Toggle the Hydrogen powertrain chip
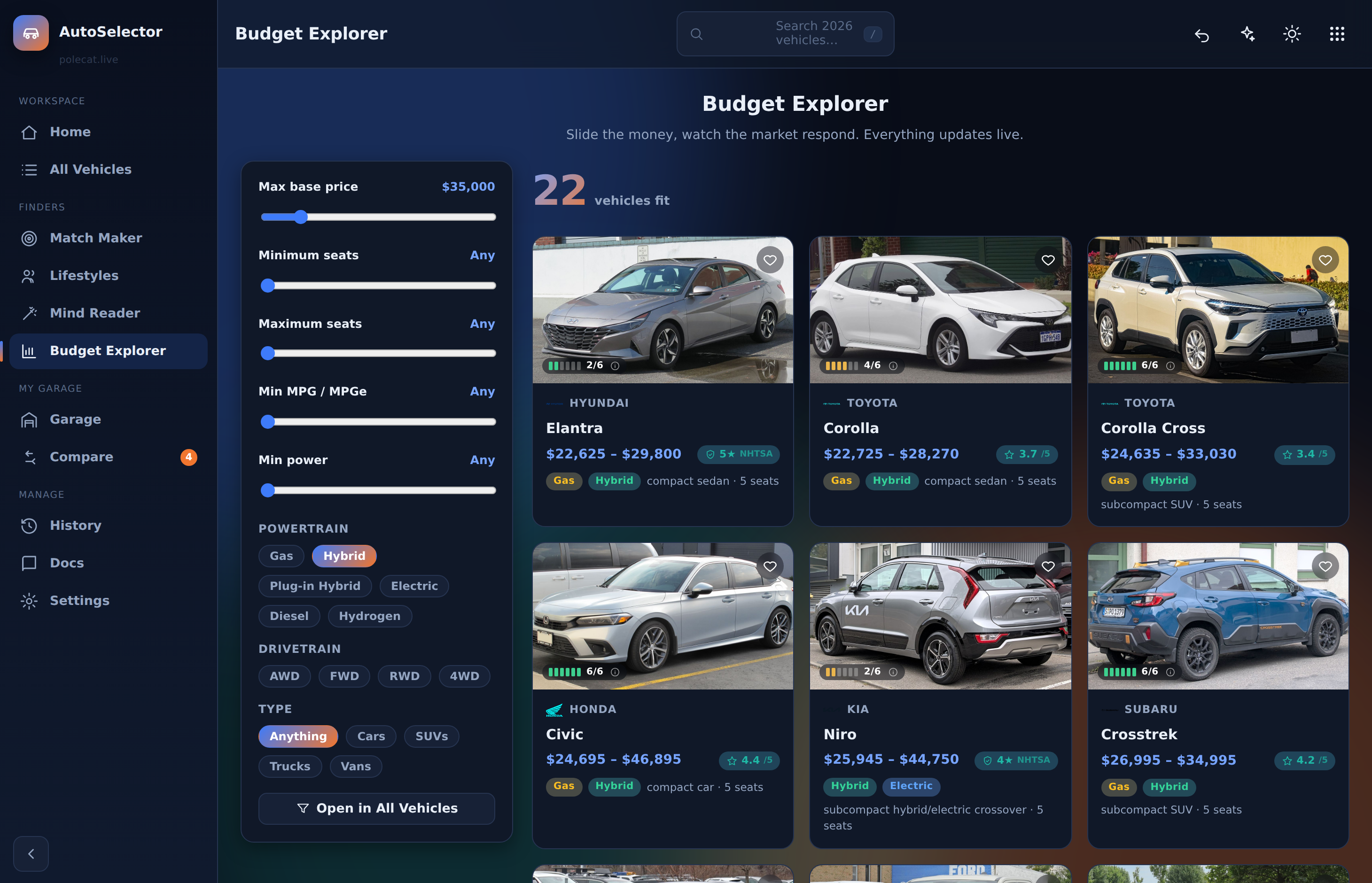This screenshot has width=1372, height=883. [369, 616]
